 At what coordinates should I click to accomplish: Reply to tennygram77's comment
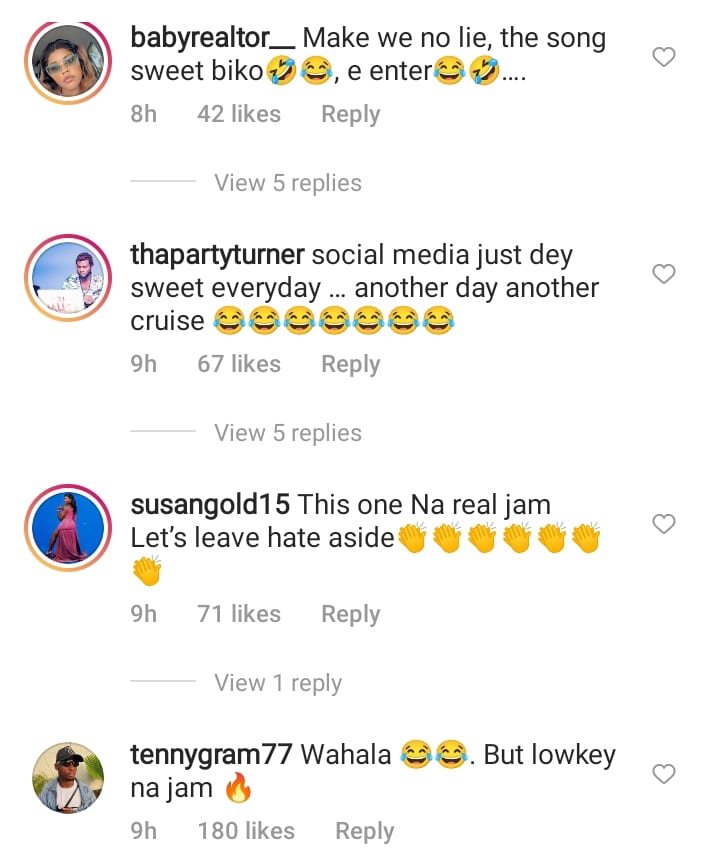click(364, 831)
